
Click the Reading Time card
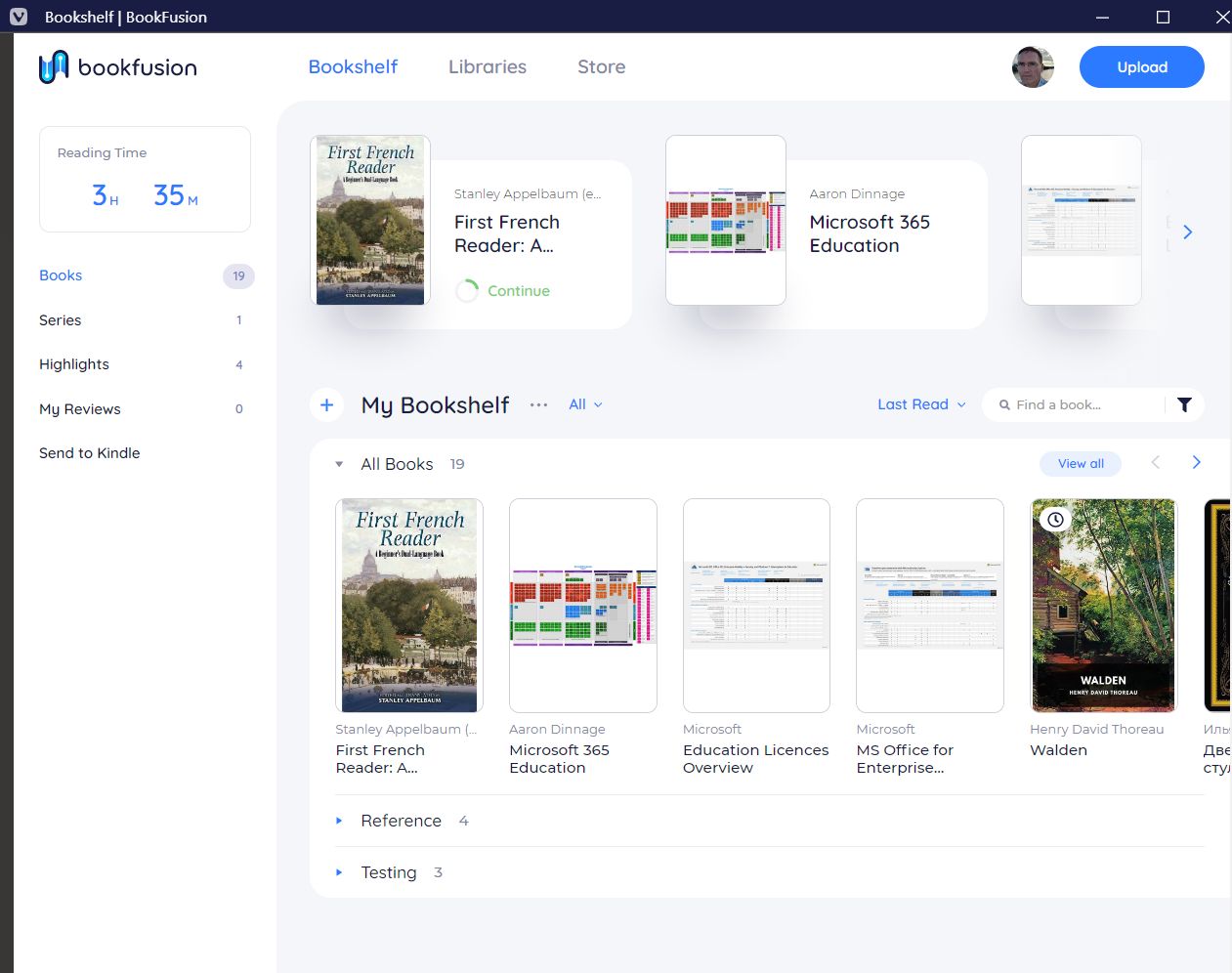coord(145,179)
